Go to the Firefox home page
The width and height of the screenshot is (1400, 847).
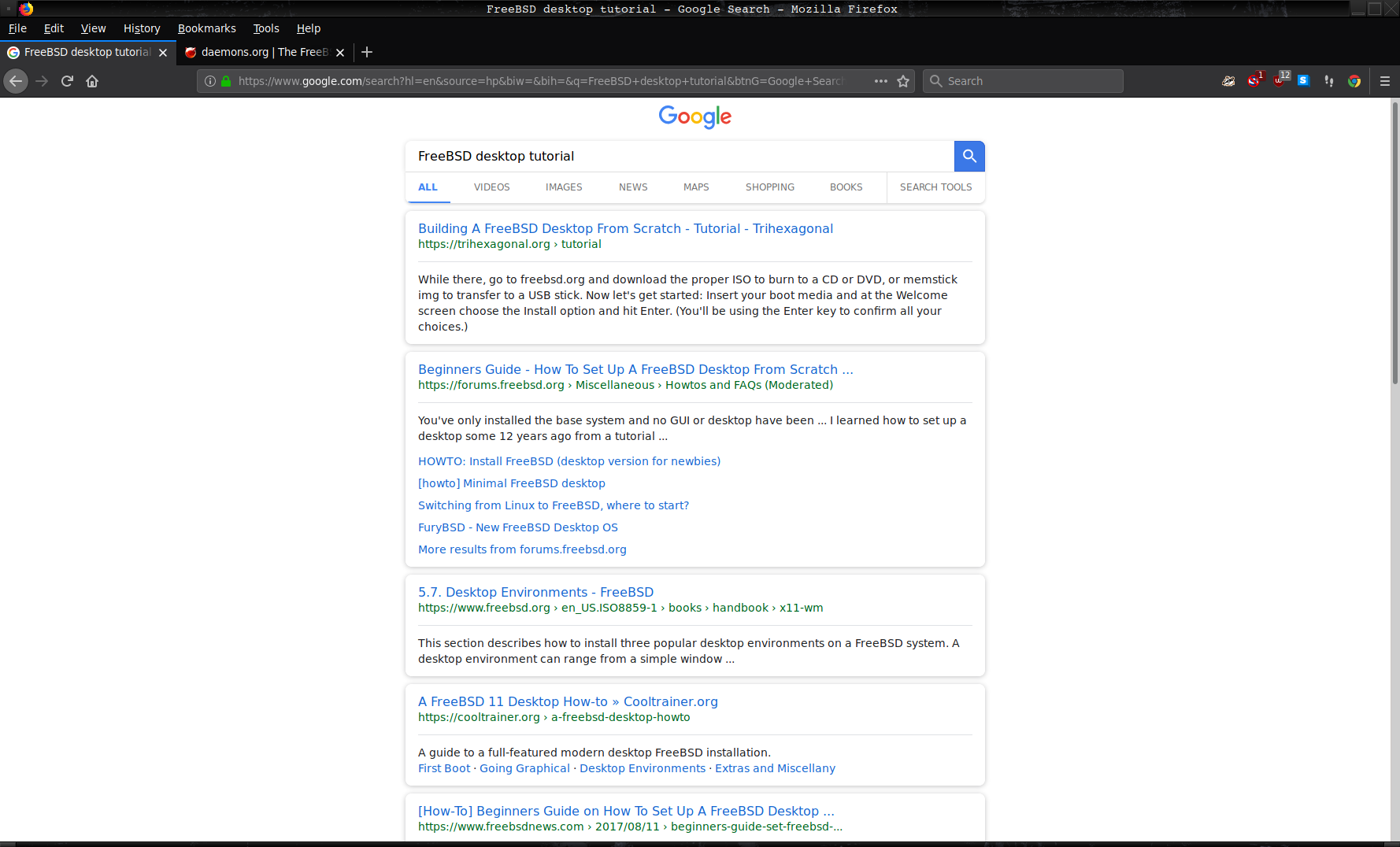point(92,81)
